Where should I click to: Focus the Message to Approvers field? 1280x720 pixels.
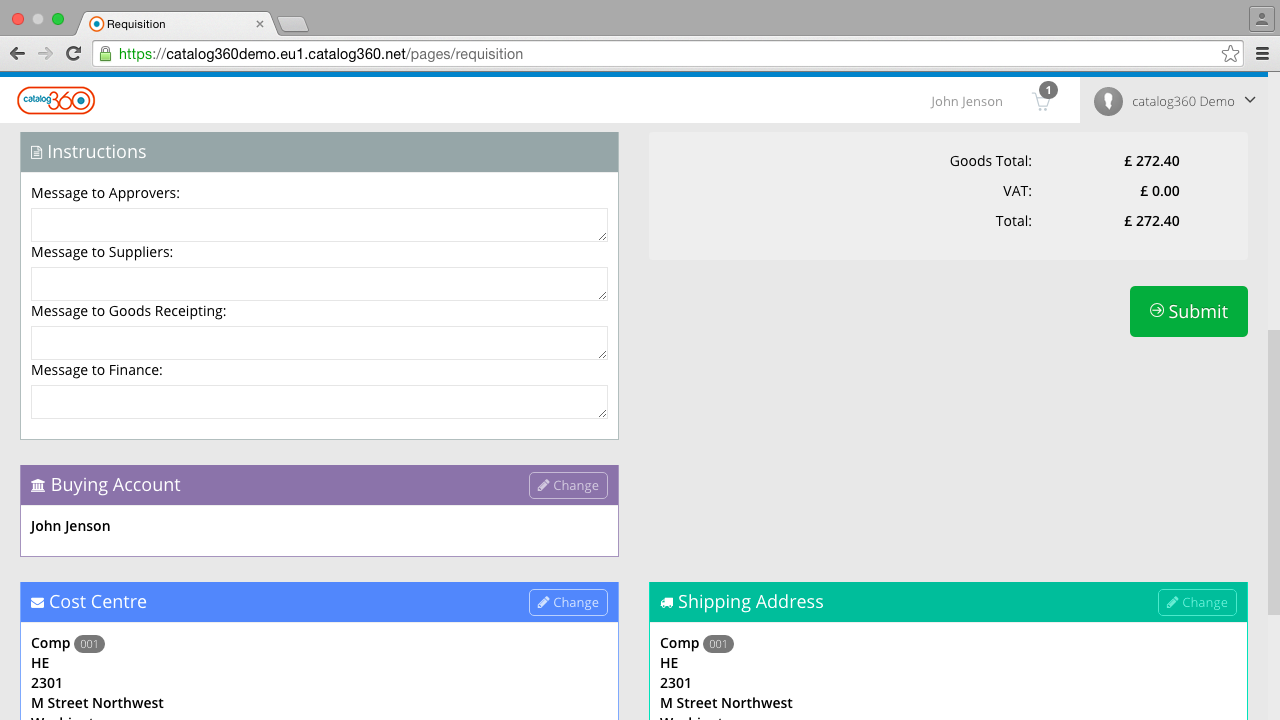(319, 225)
